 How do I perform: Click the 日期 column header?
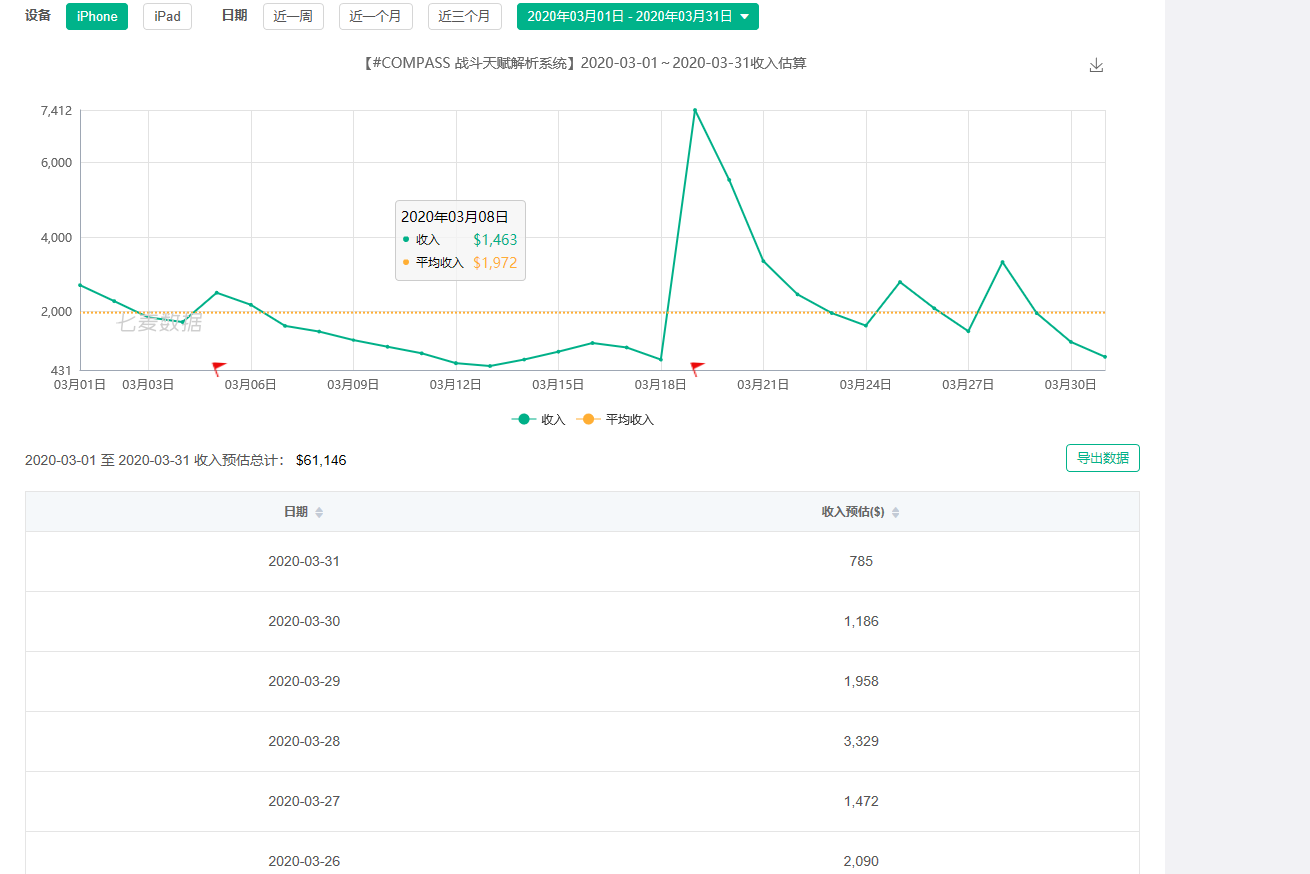coord(296,512)
